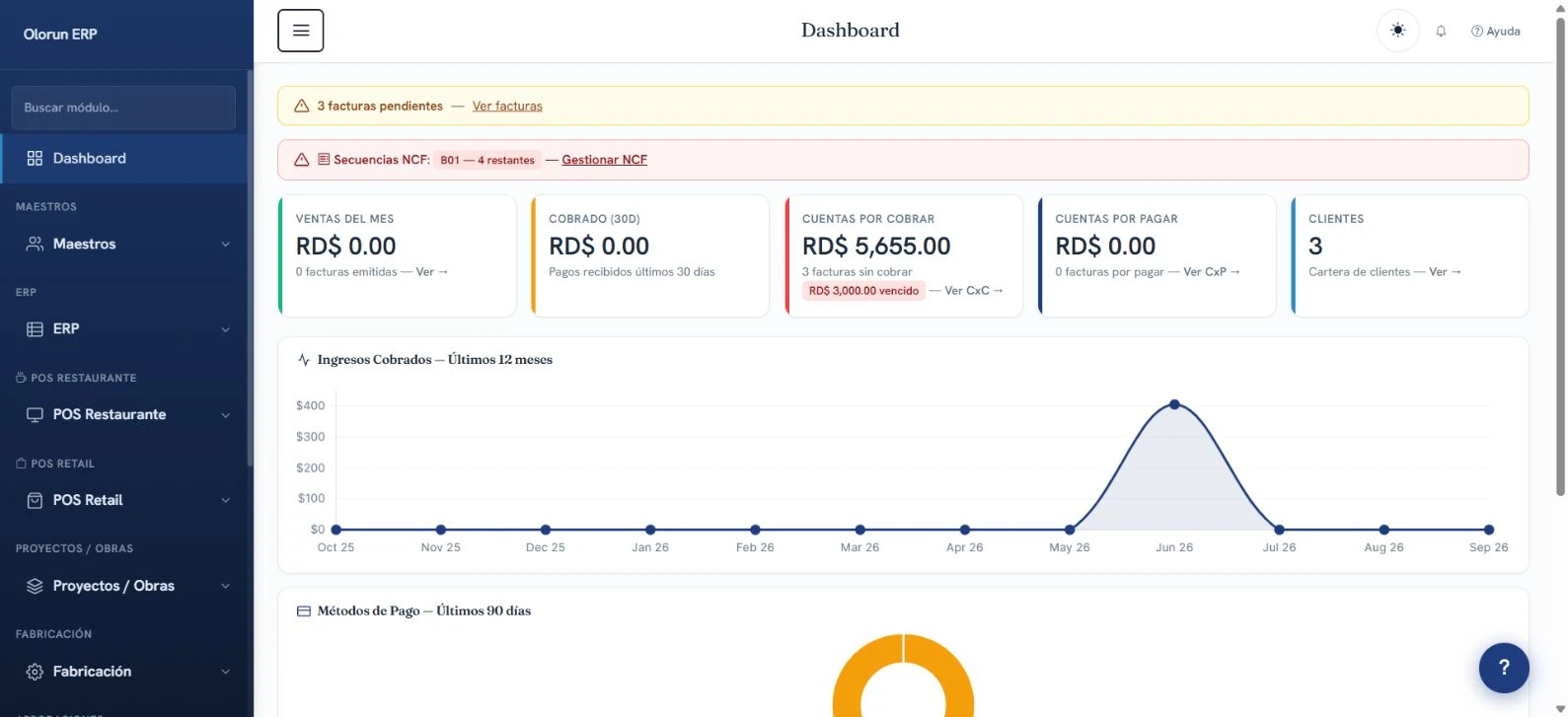Focus the Buscar módulo search field
Viewport: 1568px width, 717px height.
pyautogui.click(x=123, y=108)
